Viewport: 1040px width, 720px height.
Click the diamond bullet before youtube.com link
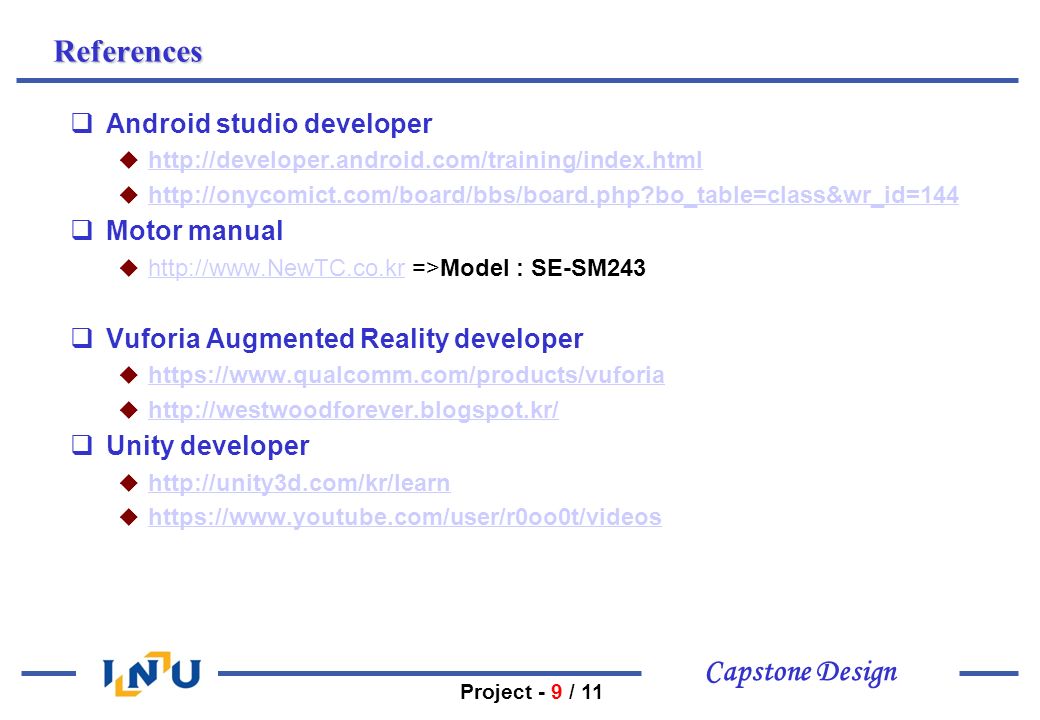[129, 517]
